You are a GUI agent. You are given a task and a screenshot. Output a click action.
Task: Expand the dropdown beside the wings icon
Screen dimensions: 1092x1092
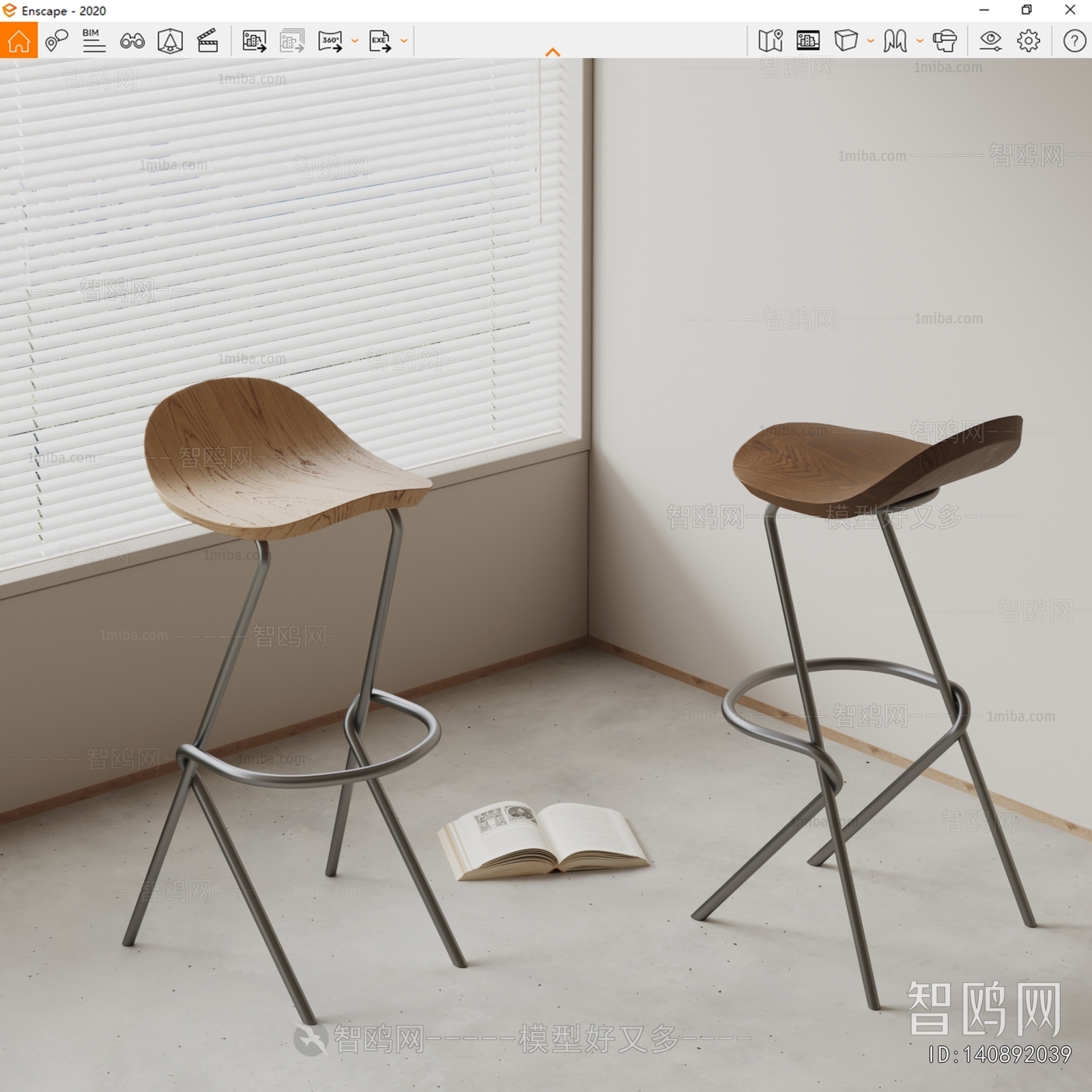point(918,42)
